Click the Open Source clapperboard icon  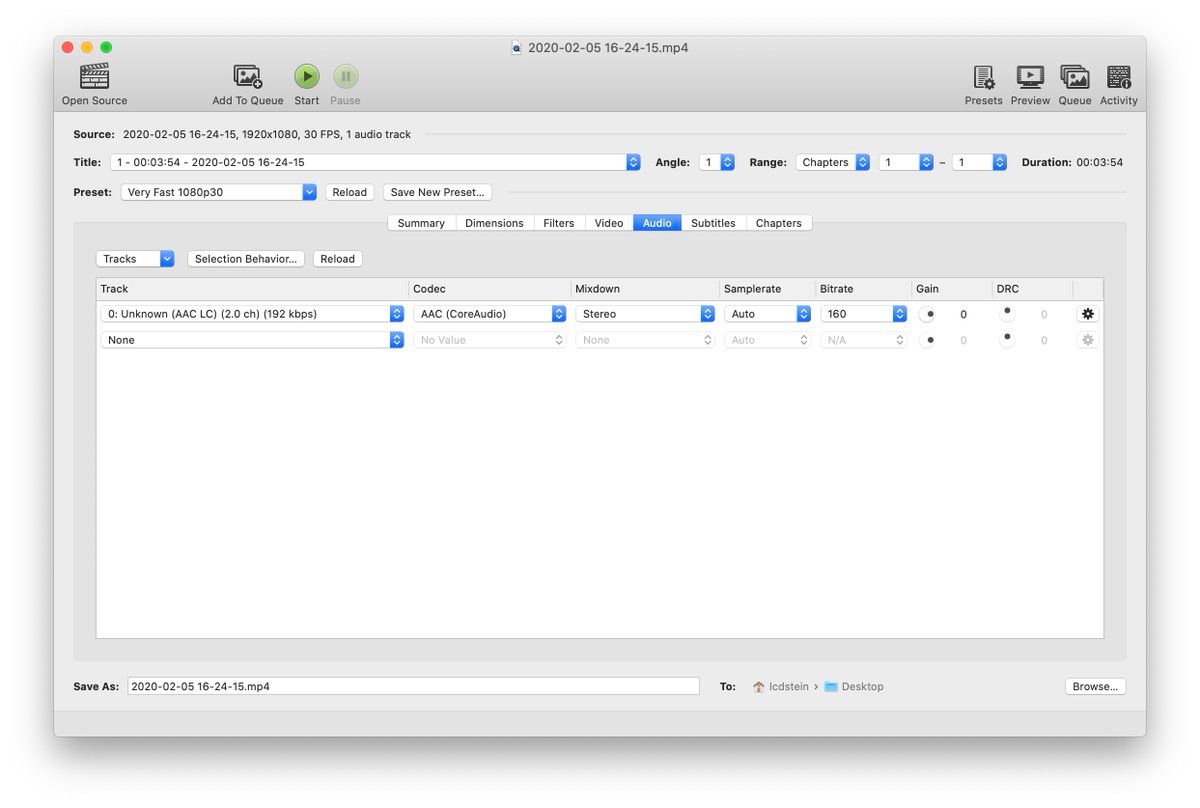point(94,77)
